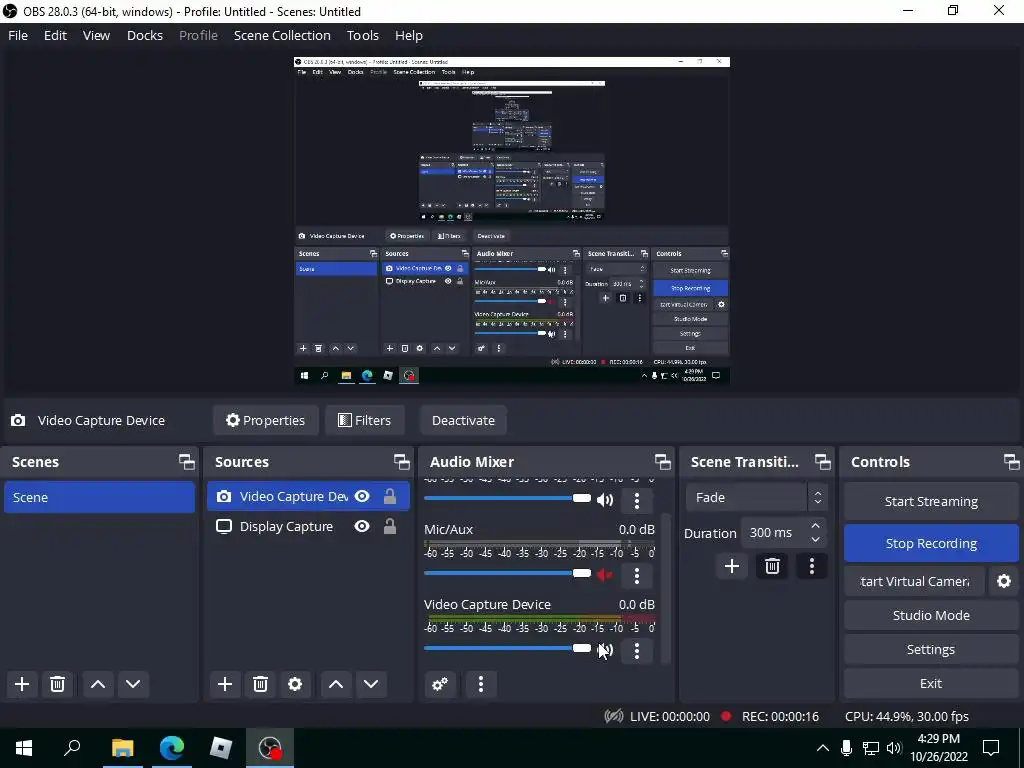The width and height of the screenshot is (1024, 768).
Task: Open the Docks menu
Action: (x=144, y=35)
